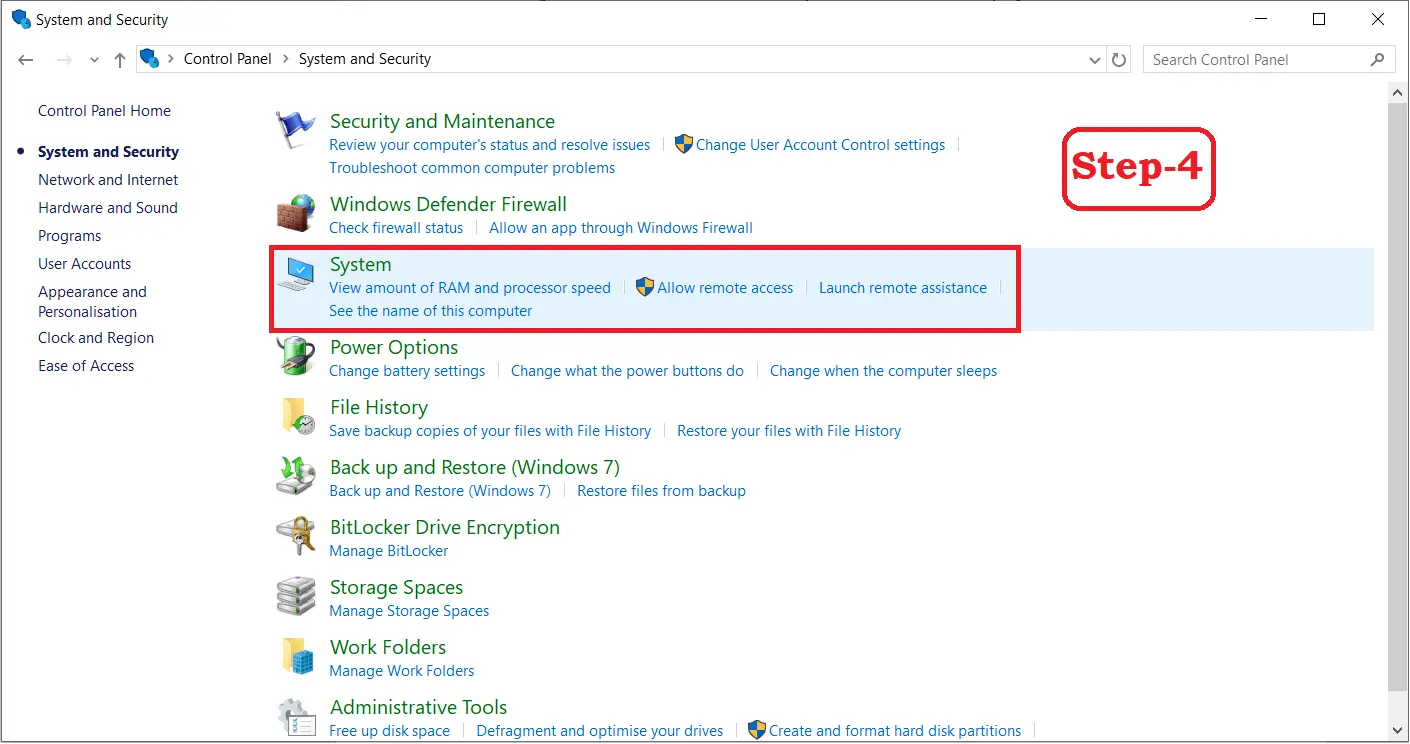This screenshot has width=1410, height=744.
Task: Click the BitLocker Drive Encryption keys icon
Action: click(296, 537)
